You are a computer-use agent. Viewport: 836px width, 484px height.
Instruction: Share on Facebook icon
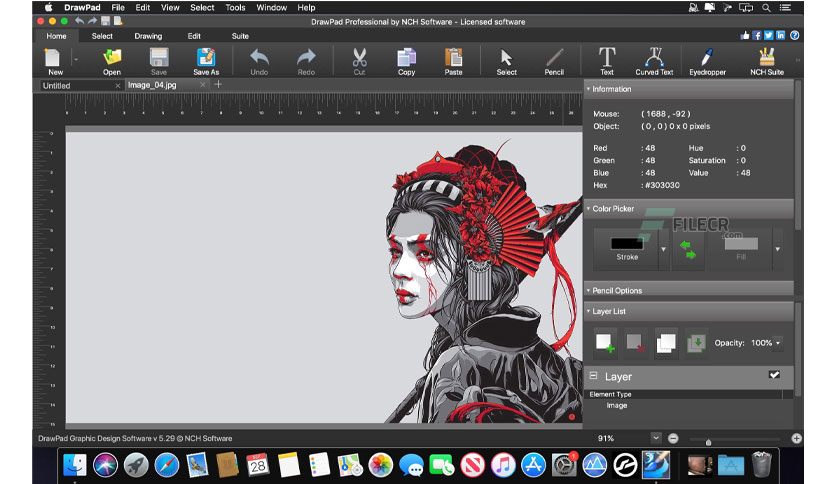coord(757,35)
